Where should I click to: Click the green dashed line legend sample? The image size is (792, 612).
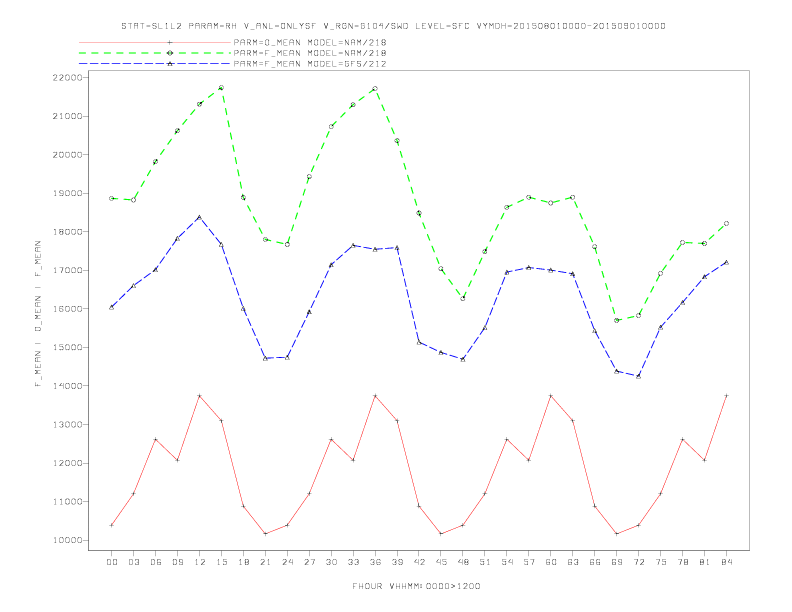(x=155, y=53)
